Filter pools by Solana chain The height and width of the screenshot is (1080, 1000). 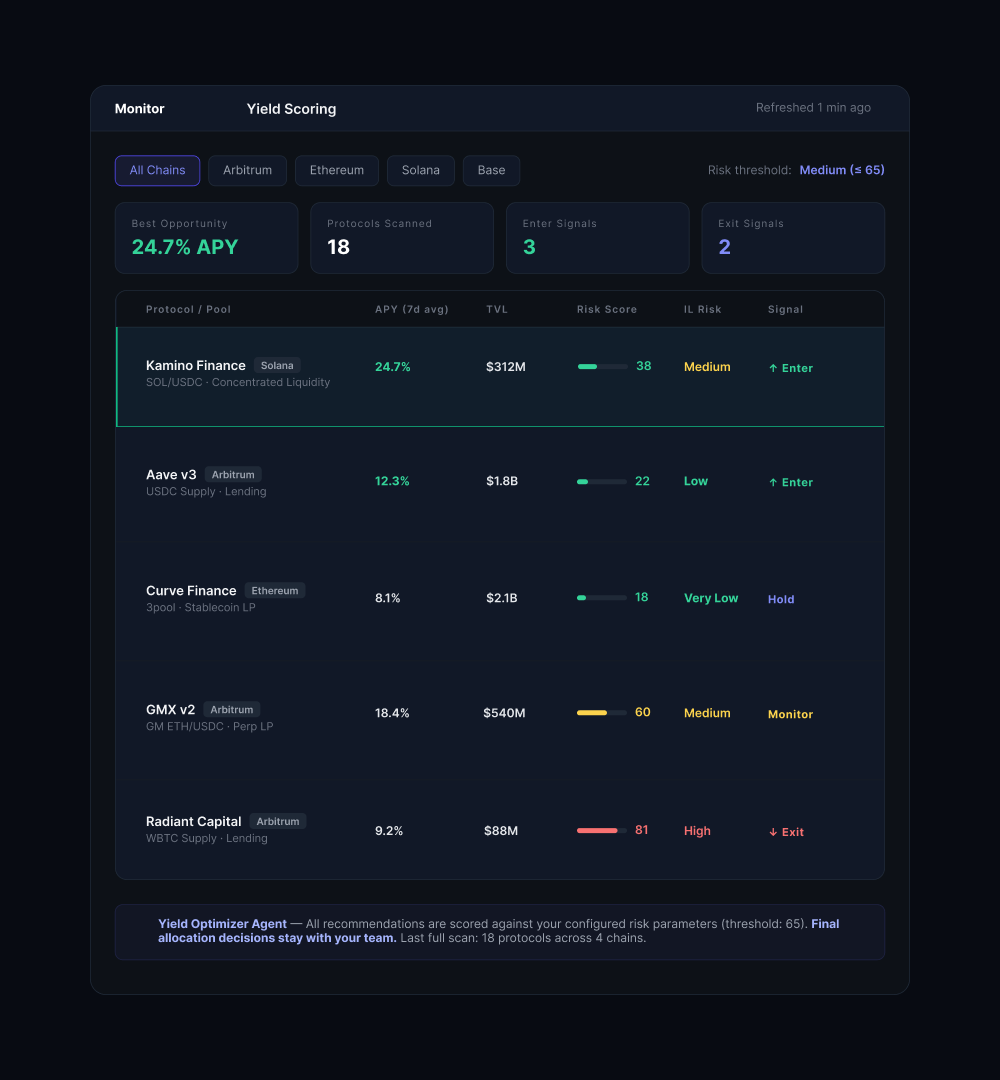[420, 170]
